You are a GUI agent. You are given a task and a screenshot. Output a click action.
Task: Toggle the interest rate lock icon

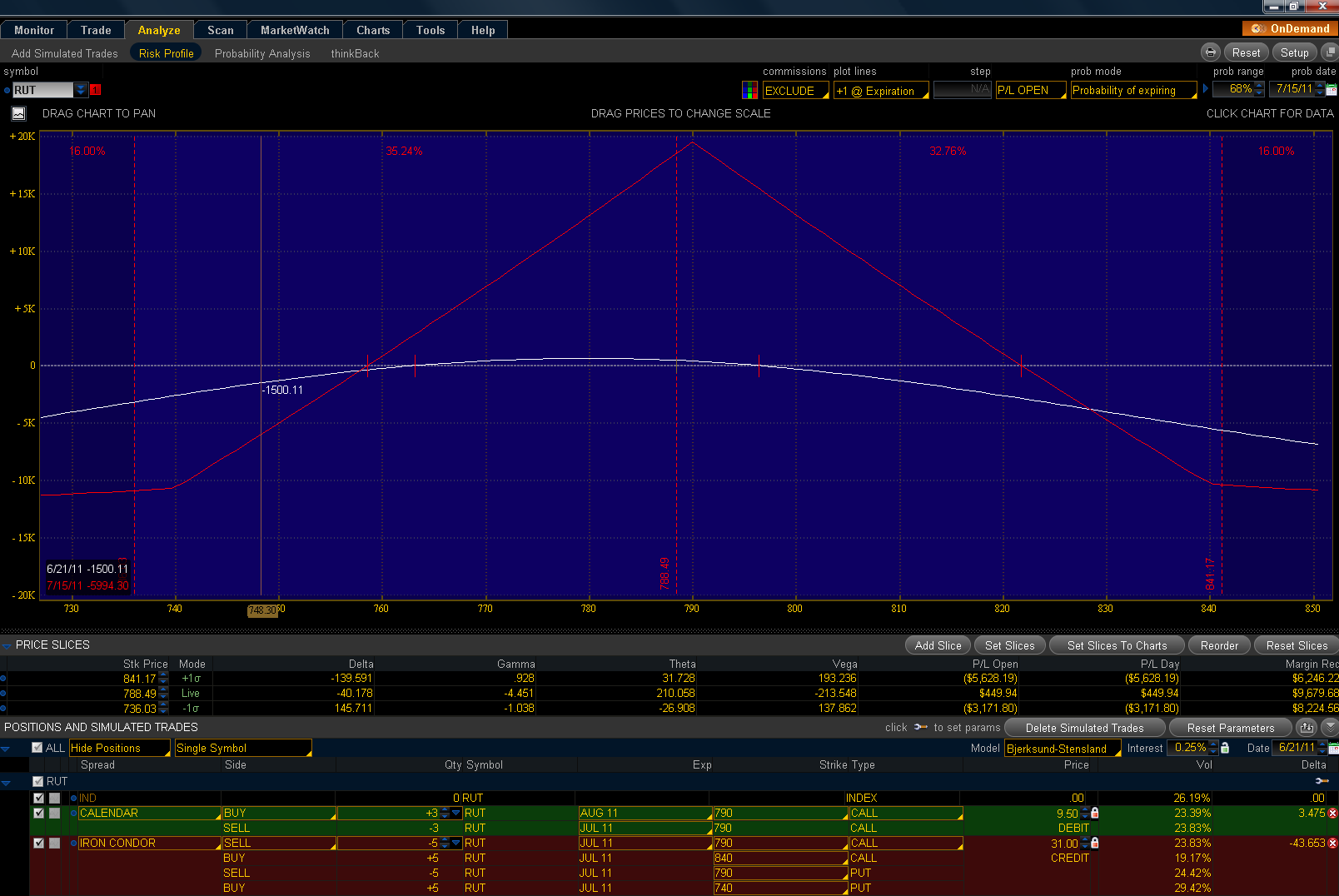point(1225,748)
